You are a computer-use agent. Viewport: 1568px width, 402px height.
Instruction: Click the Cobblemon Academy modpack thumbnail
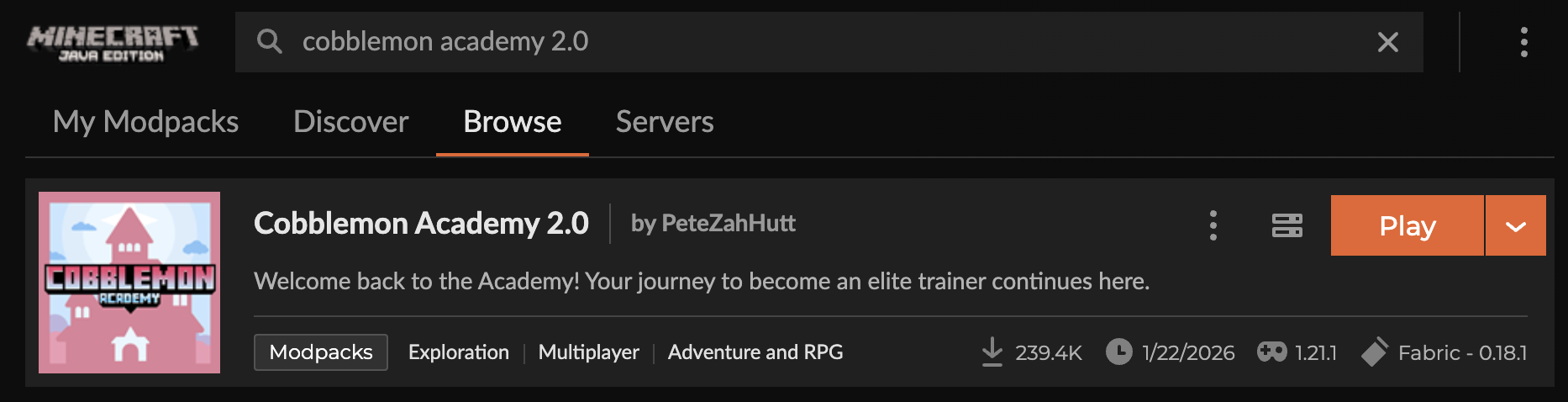(129, 283)
